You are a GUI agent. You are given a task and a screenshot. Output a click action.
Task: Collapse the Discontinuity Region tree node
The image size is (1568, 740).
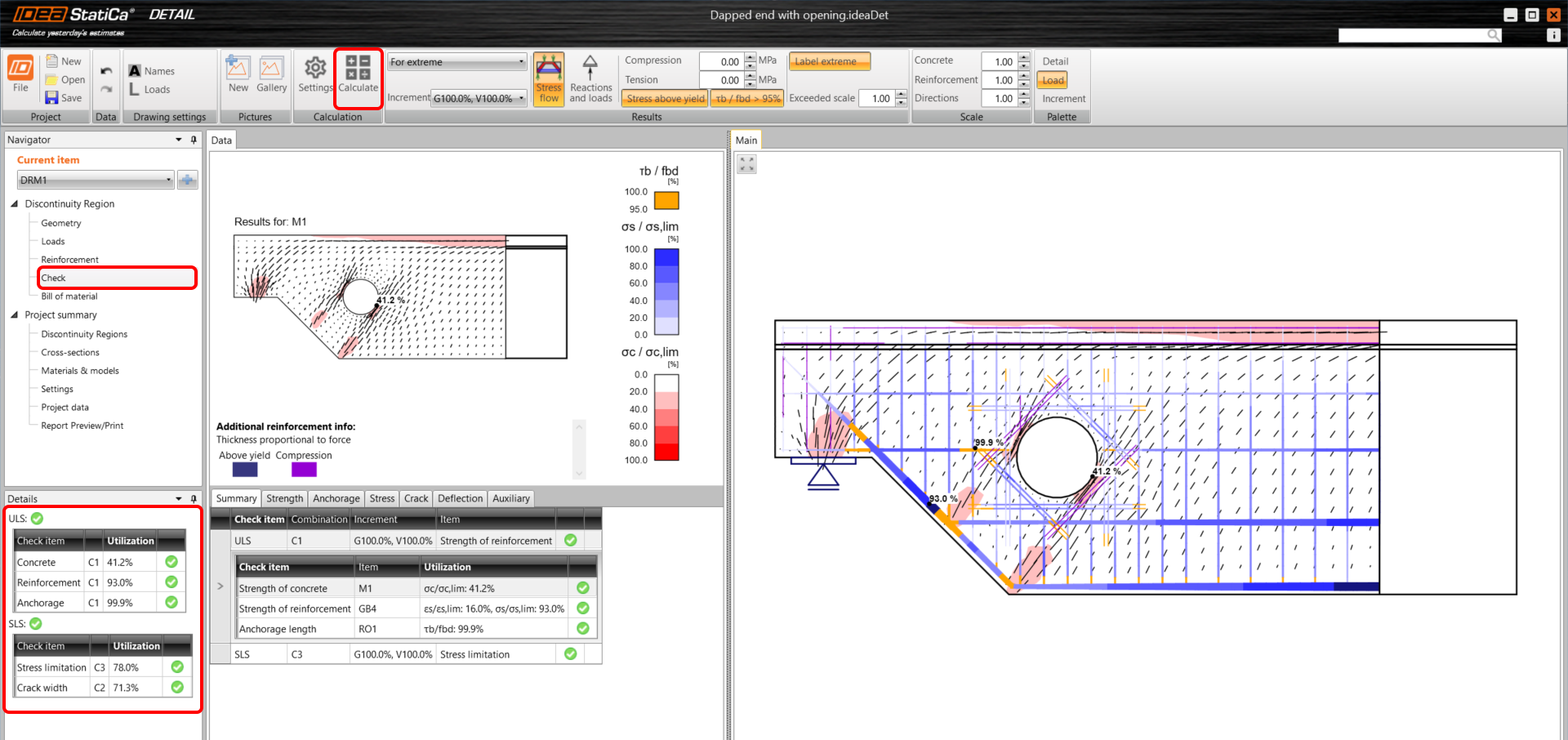[15, 204]
